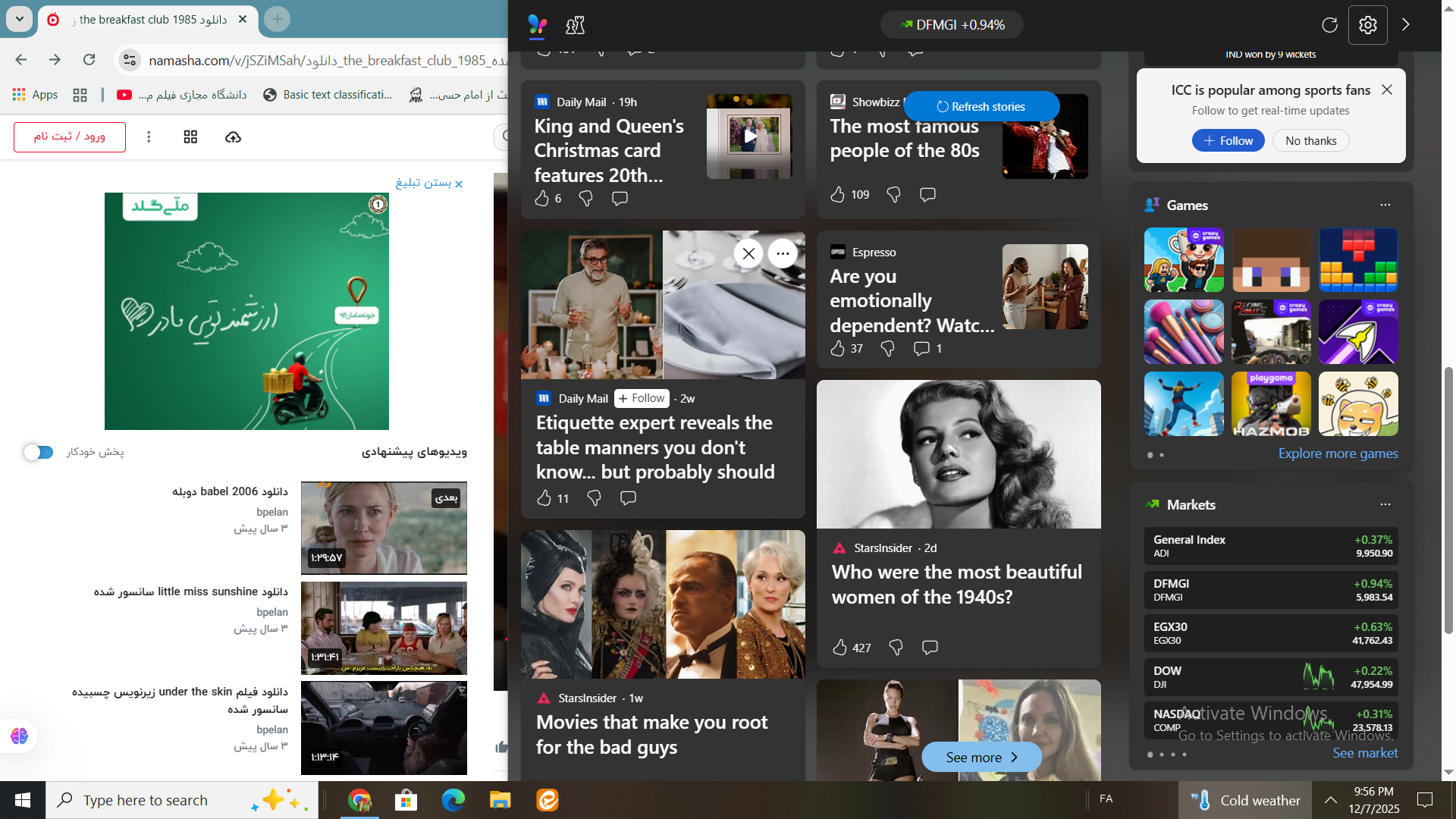
Task: Open Microsoft Edge from the taskbar
Action: click(x=453, y=800)
